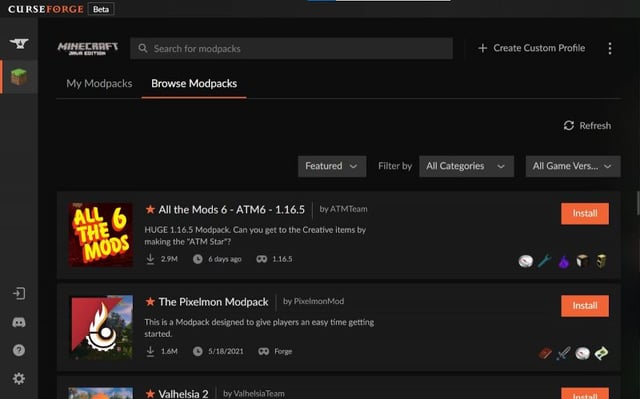
Task: Click the star icon beside Valhelsia 2
Action: pyautogui.click(x=150, y=393)
